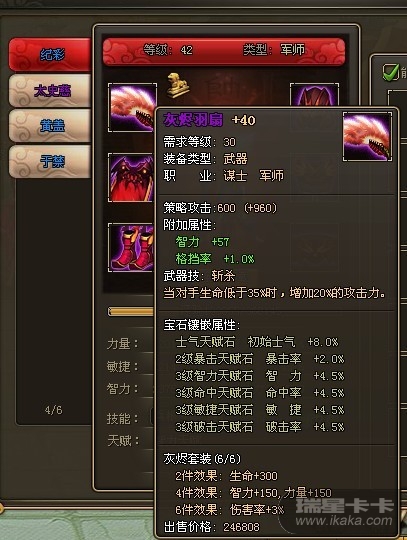Click the feather fan weapon slot
The height and width of the screenshot is (540, 407).
point(132,107)
